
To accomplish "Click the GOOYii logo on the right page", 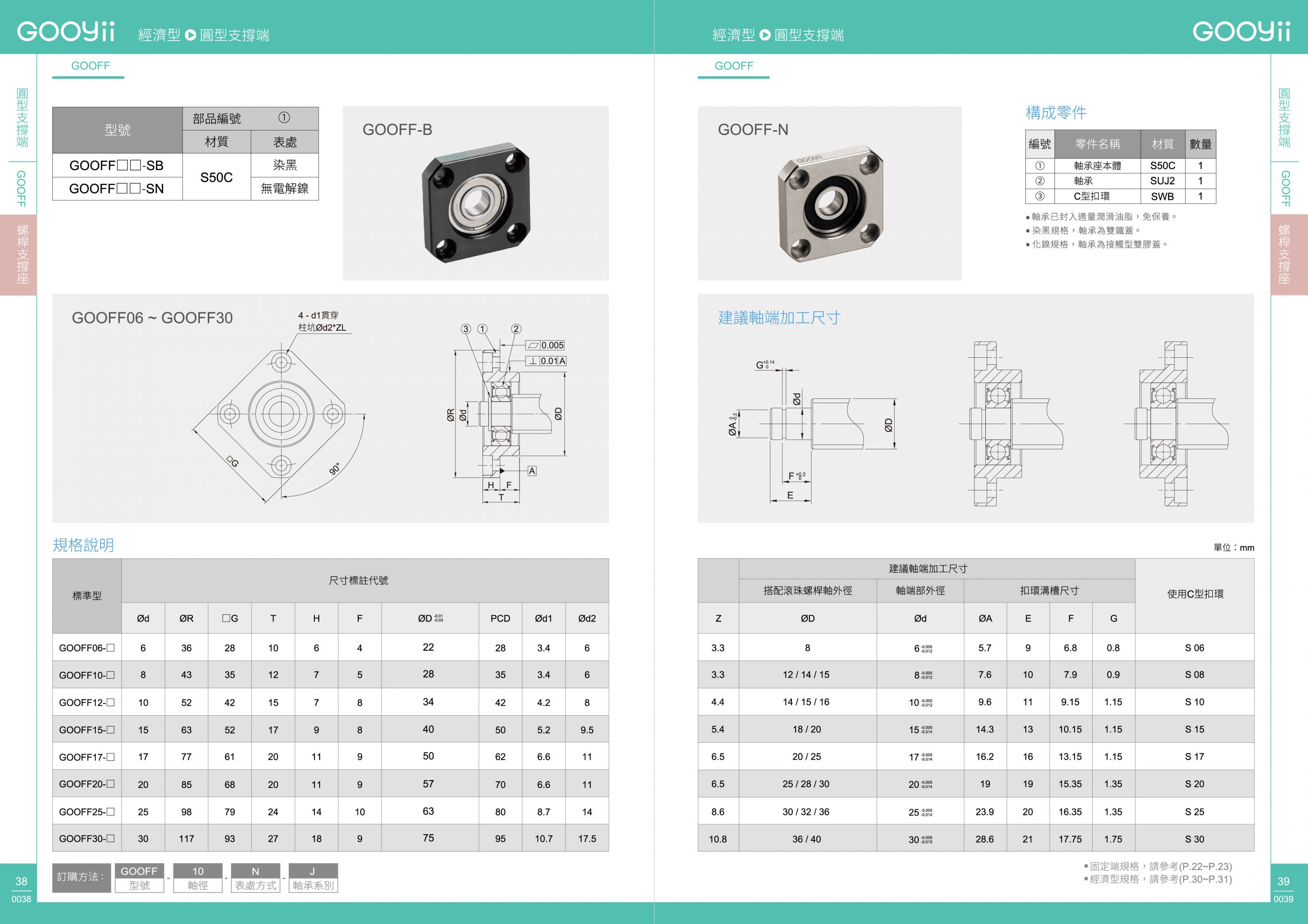I will click(1241, 31).
